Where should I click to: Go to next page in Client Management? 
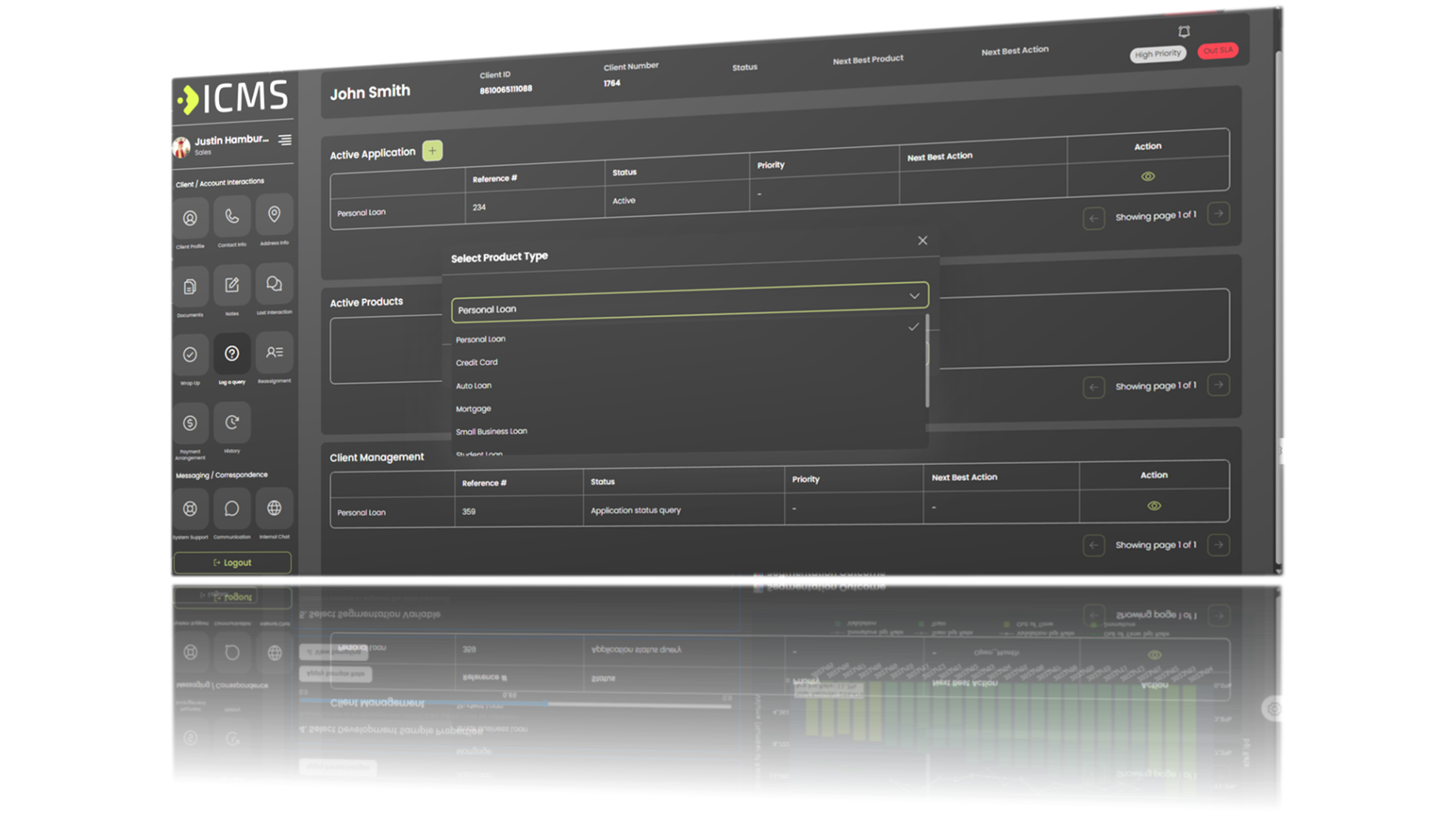pyautogui.click(x=1218, y=544)
